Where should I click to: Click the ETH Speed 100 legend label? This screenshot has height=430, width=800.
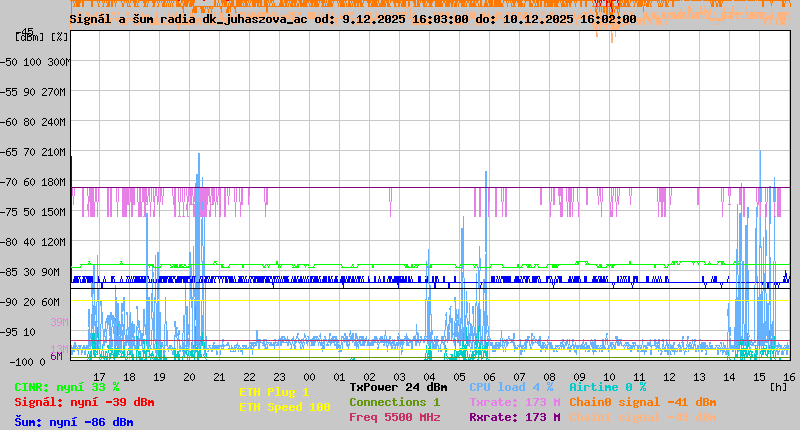tap(284, 407)
